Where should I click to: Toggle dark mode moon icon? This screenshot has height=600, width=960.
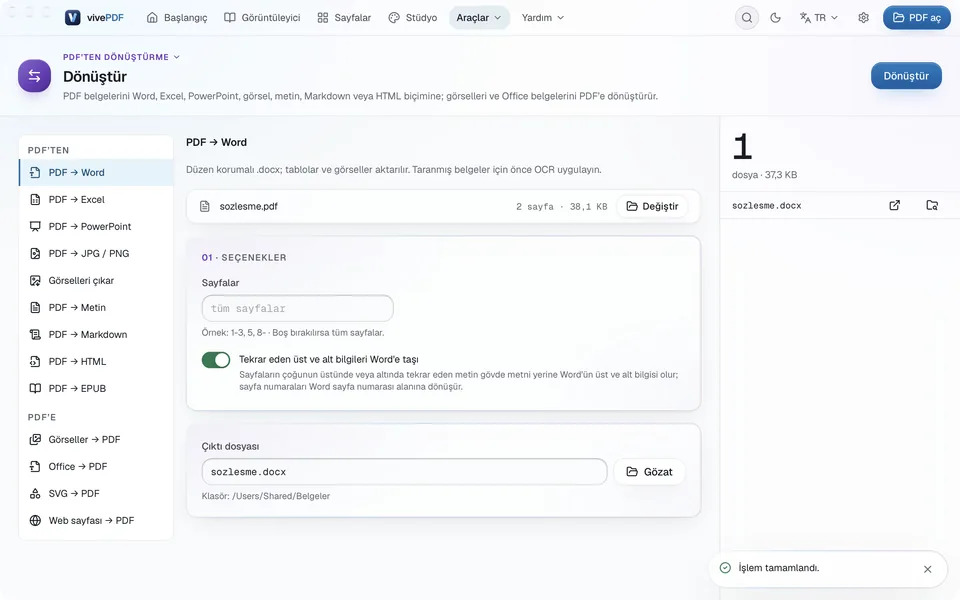coord(775,18)
